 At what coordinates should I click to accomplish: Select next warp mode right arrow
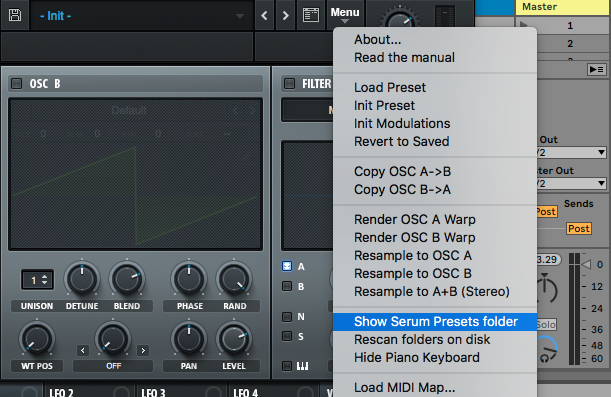pos(143,350)
